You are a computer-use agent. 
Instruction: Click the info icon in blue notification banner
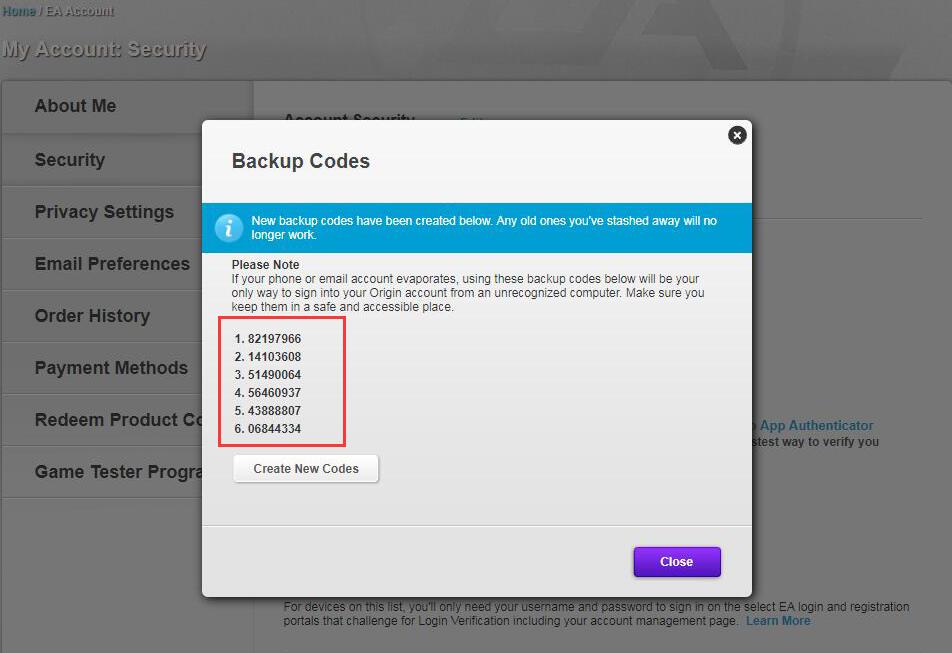click(228, 228)
